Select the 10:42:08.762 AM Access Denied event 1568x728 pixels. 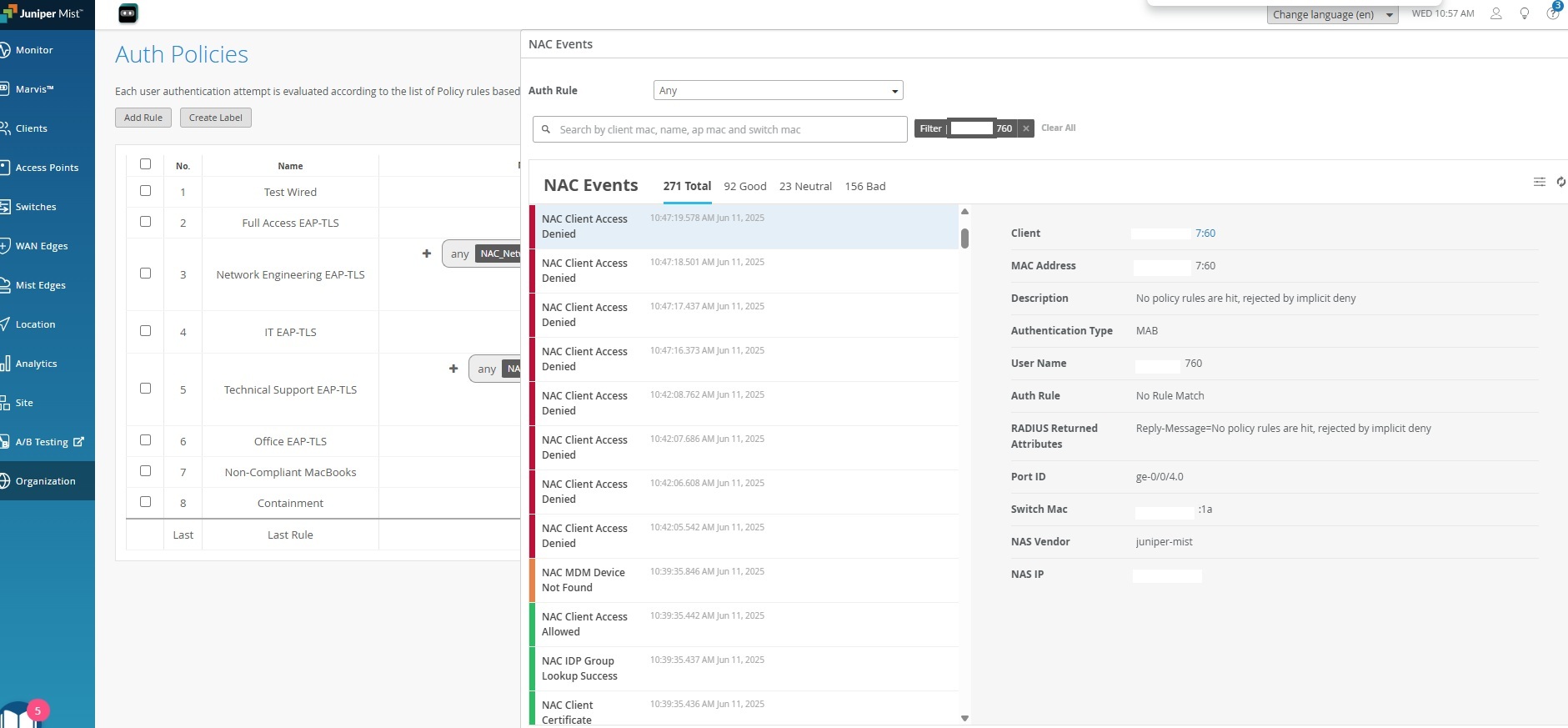744,404
